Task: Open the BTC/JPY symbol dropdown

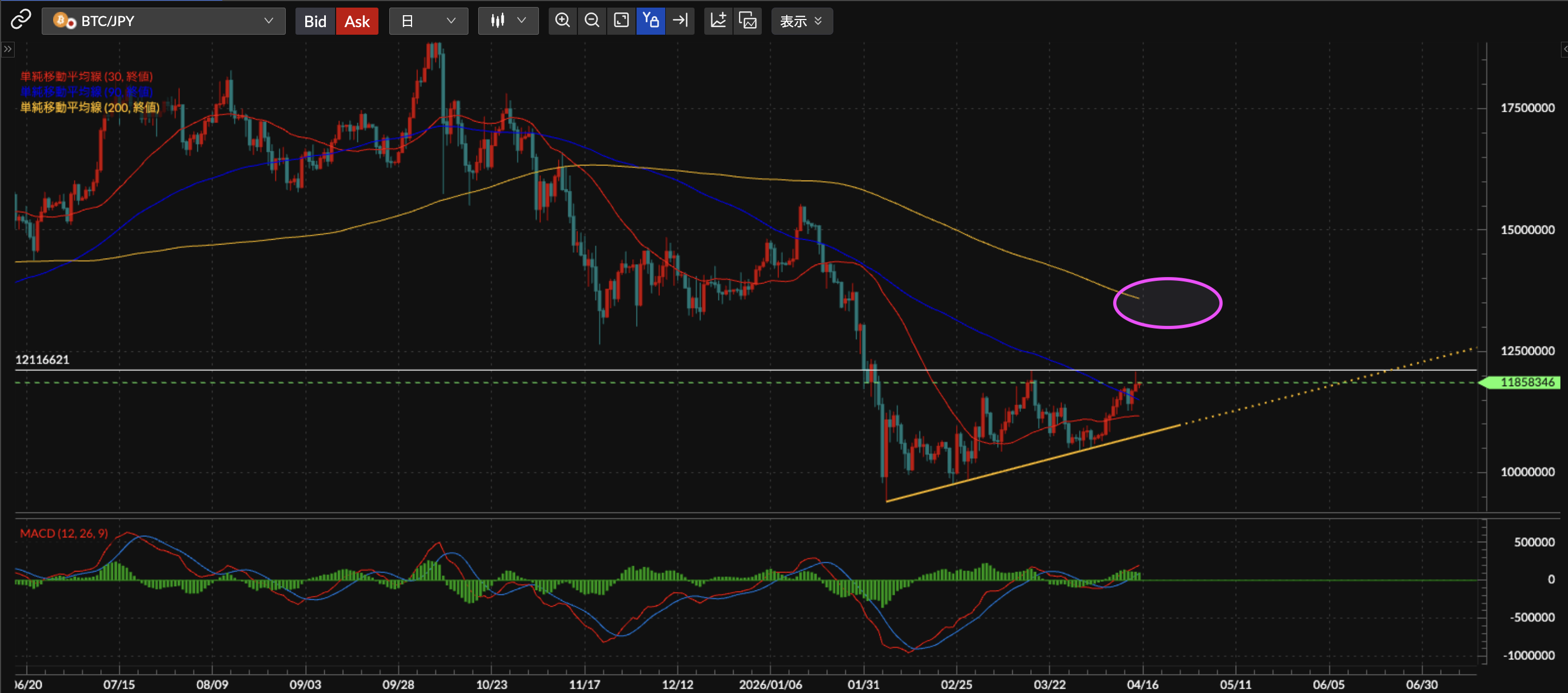Action: coord(163,21)
